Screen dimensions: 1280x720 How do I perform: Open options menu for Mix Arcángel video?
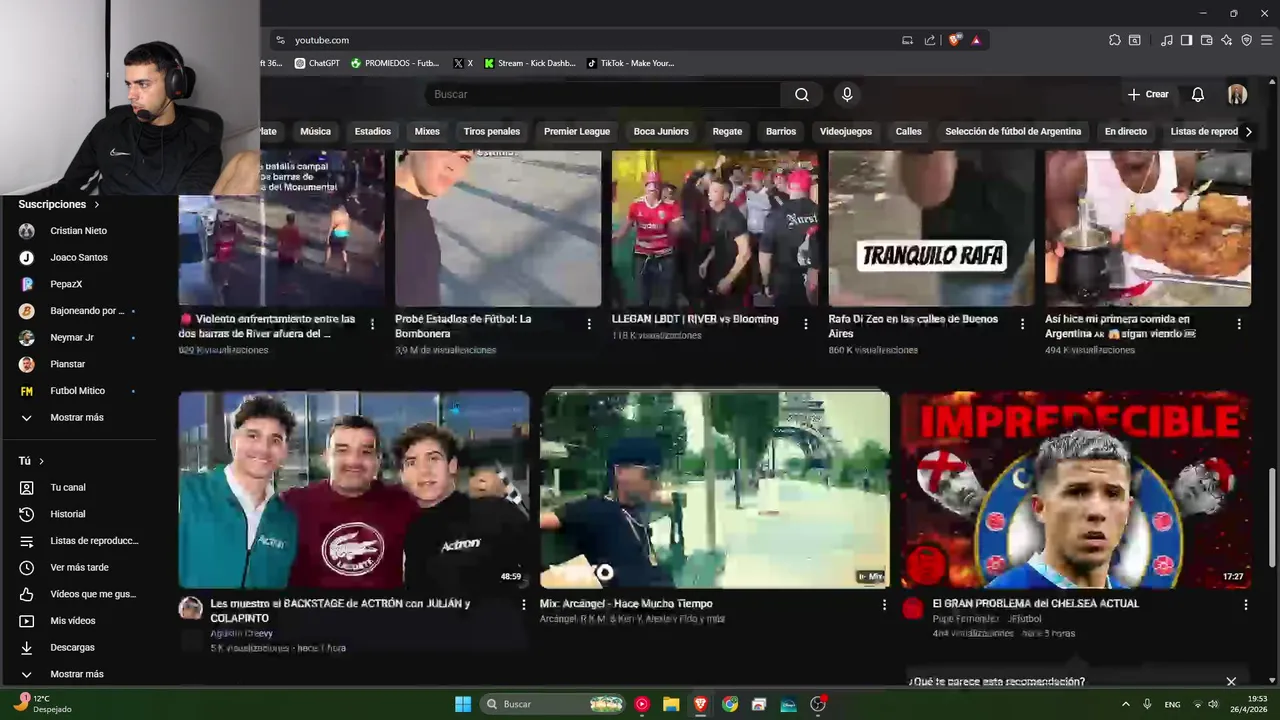point(884,605)
